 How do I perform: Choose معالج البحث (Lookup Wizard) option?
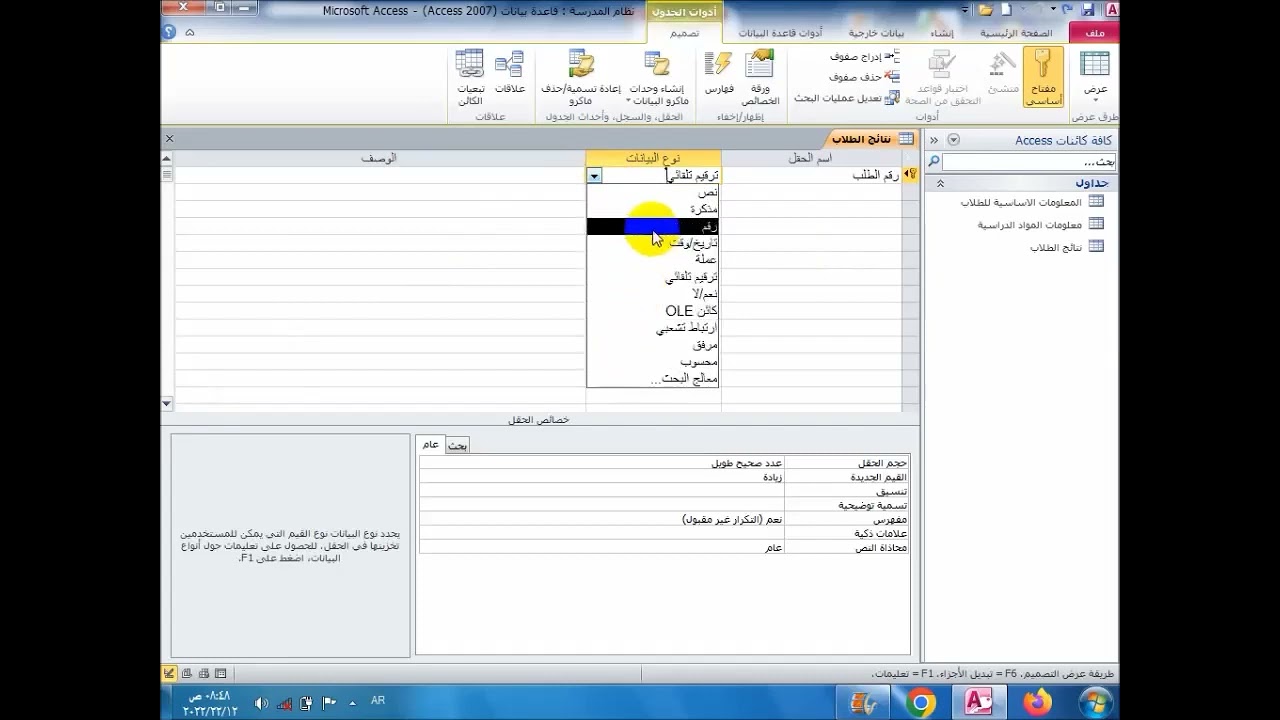point(653,379)
